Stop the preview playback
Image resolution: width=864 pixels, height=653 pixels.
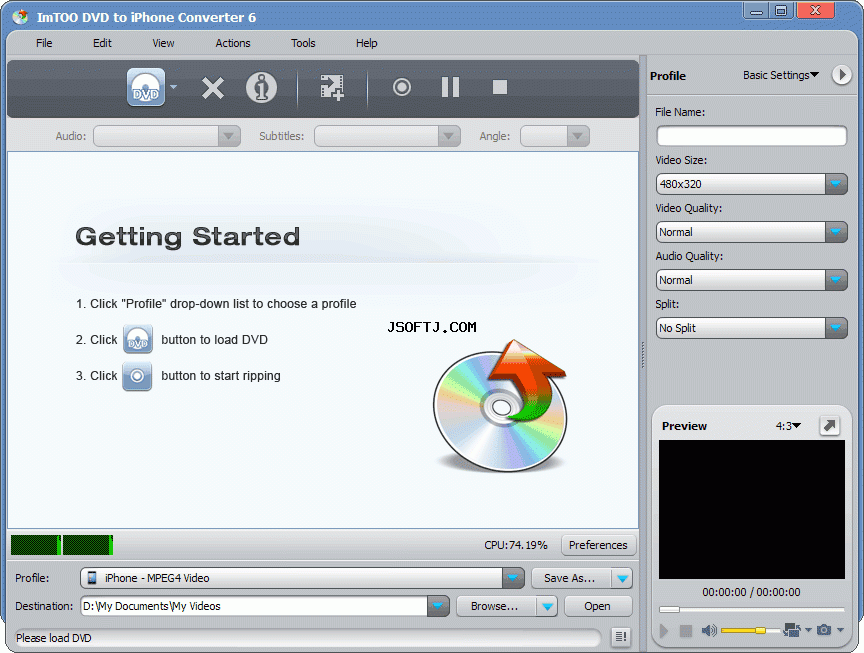click(685, 630)
